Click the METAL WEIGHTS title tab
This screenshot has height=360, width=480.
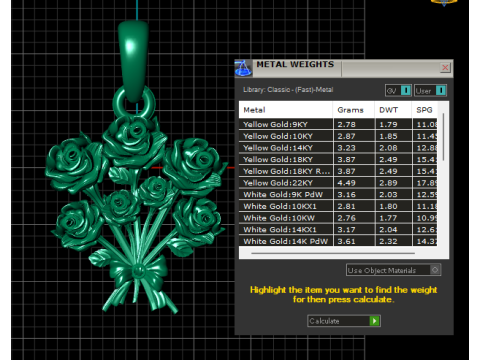295,64
